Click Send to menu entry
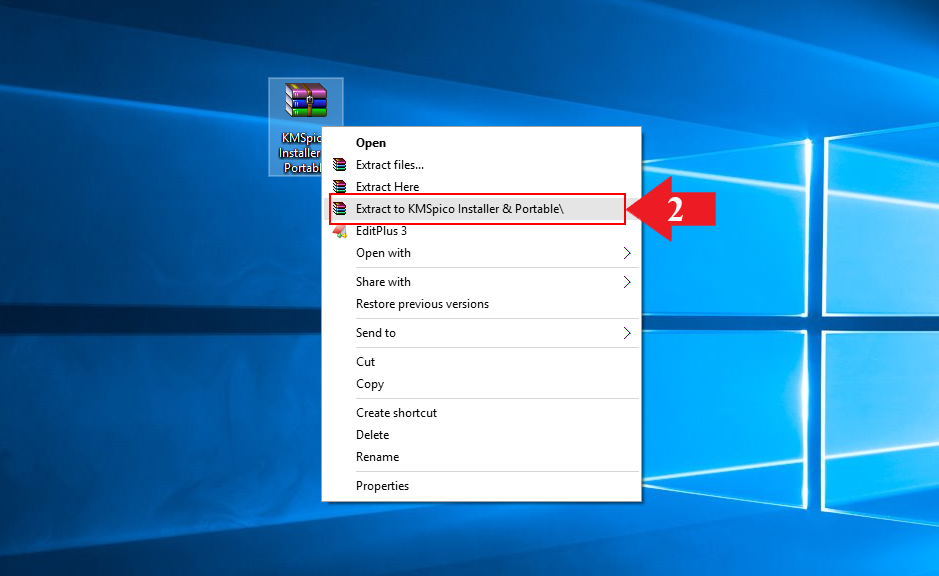 [x=481, y=333]
